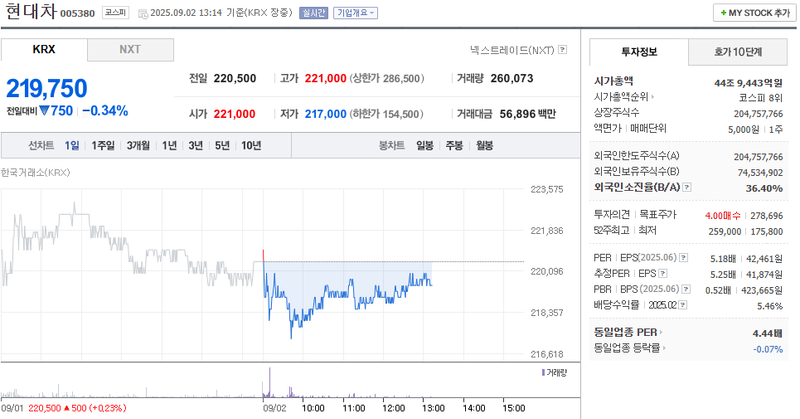Click the 거래대금 value 56,896 백만
Screen dimensions: 800x419
point(528,114)
